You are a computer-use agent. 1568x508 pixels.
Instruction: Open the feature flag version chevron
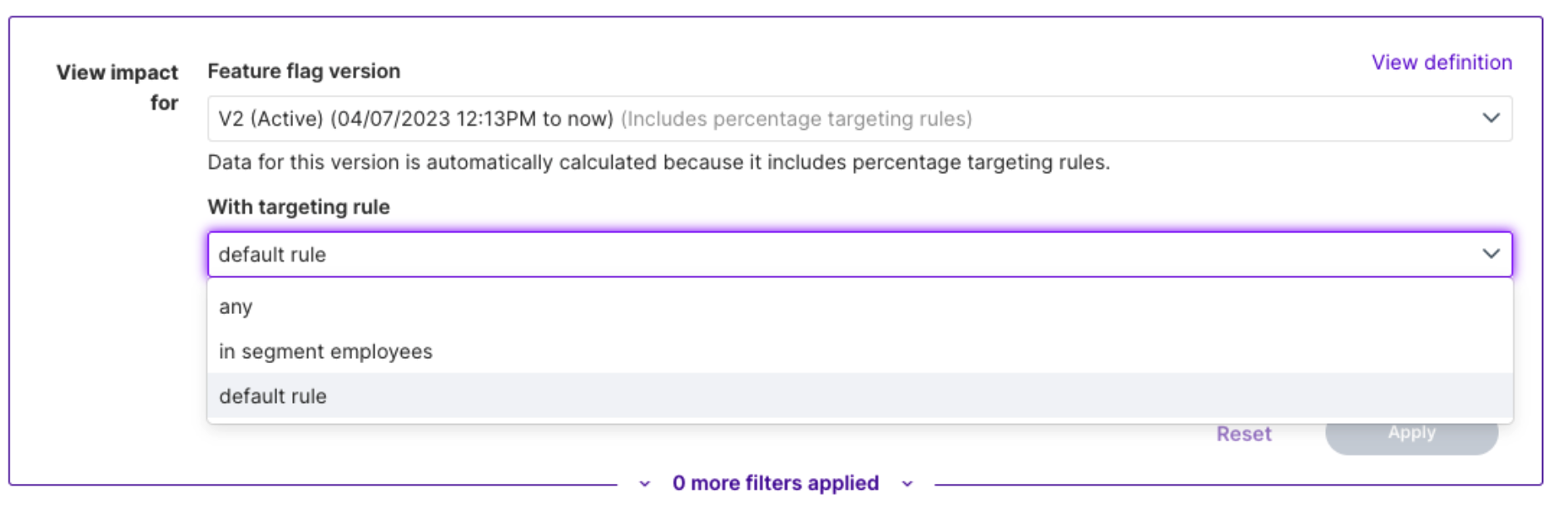coord(1490,118)
